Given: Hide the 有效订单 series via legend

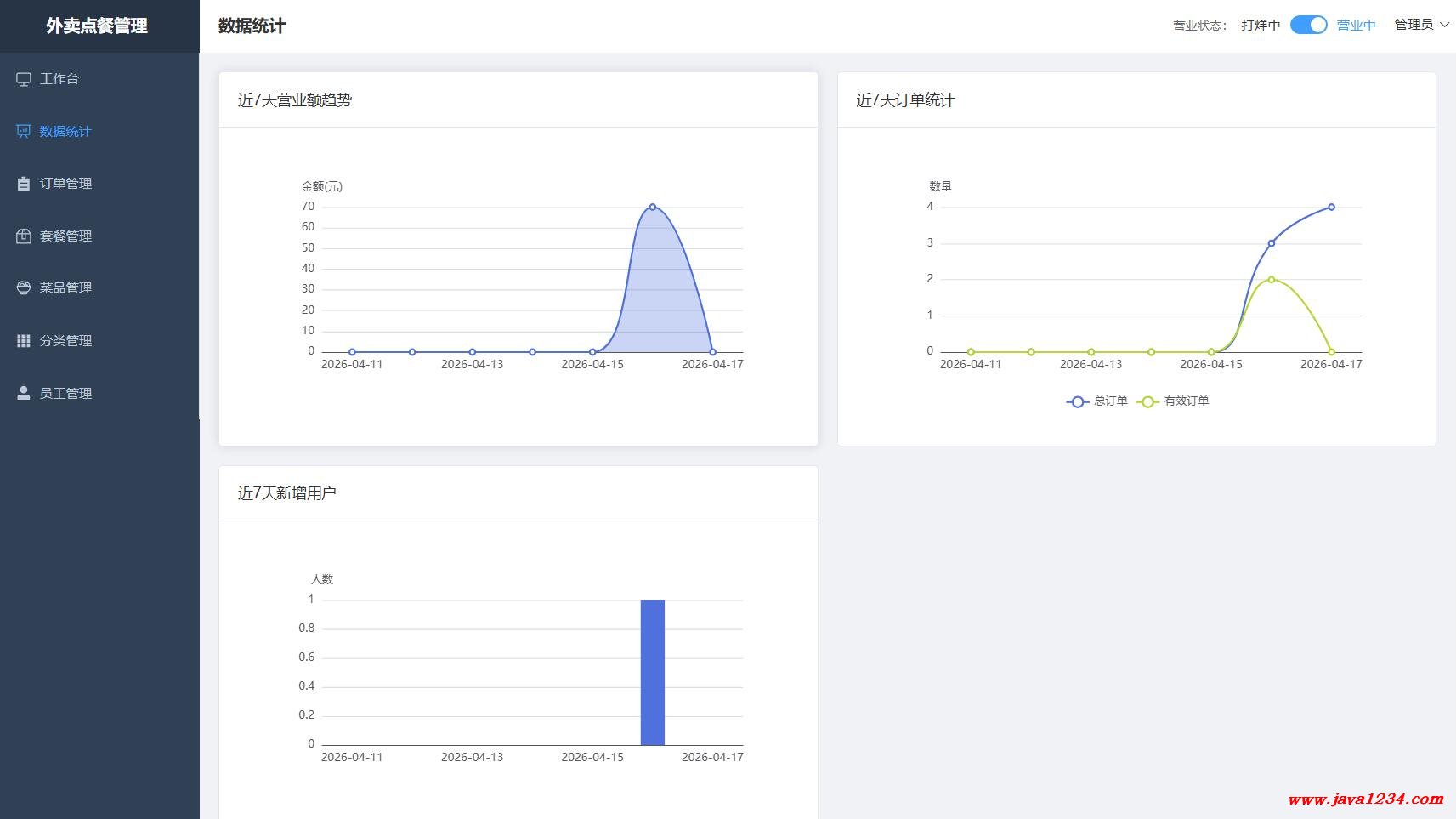Looking at the screenshot, I should pyautogui.click(x=1173, y=401).
